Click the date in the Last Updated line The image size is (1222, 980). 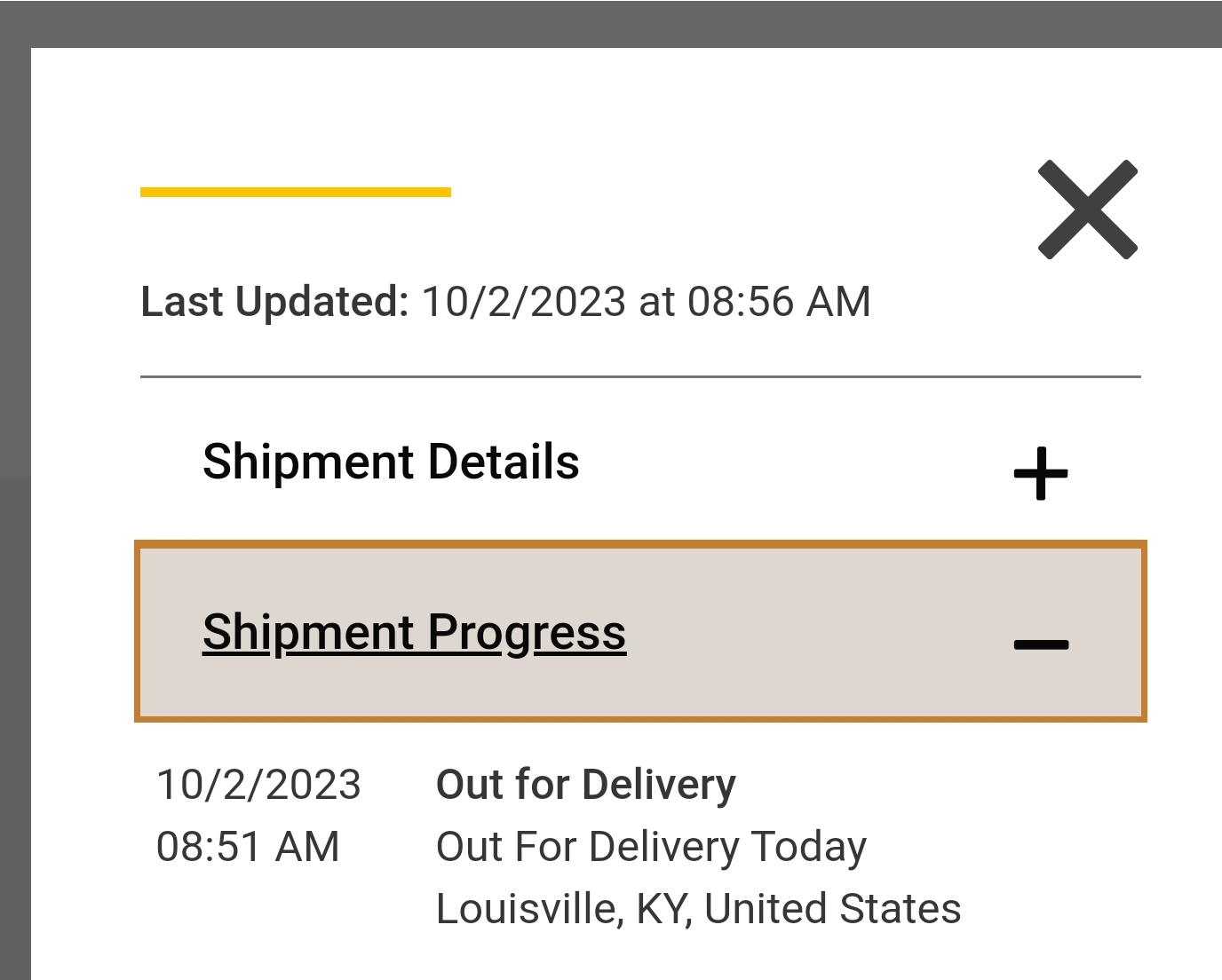coord(523,302)
